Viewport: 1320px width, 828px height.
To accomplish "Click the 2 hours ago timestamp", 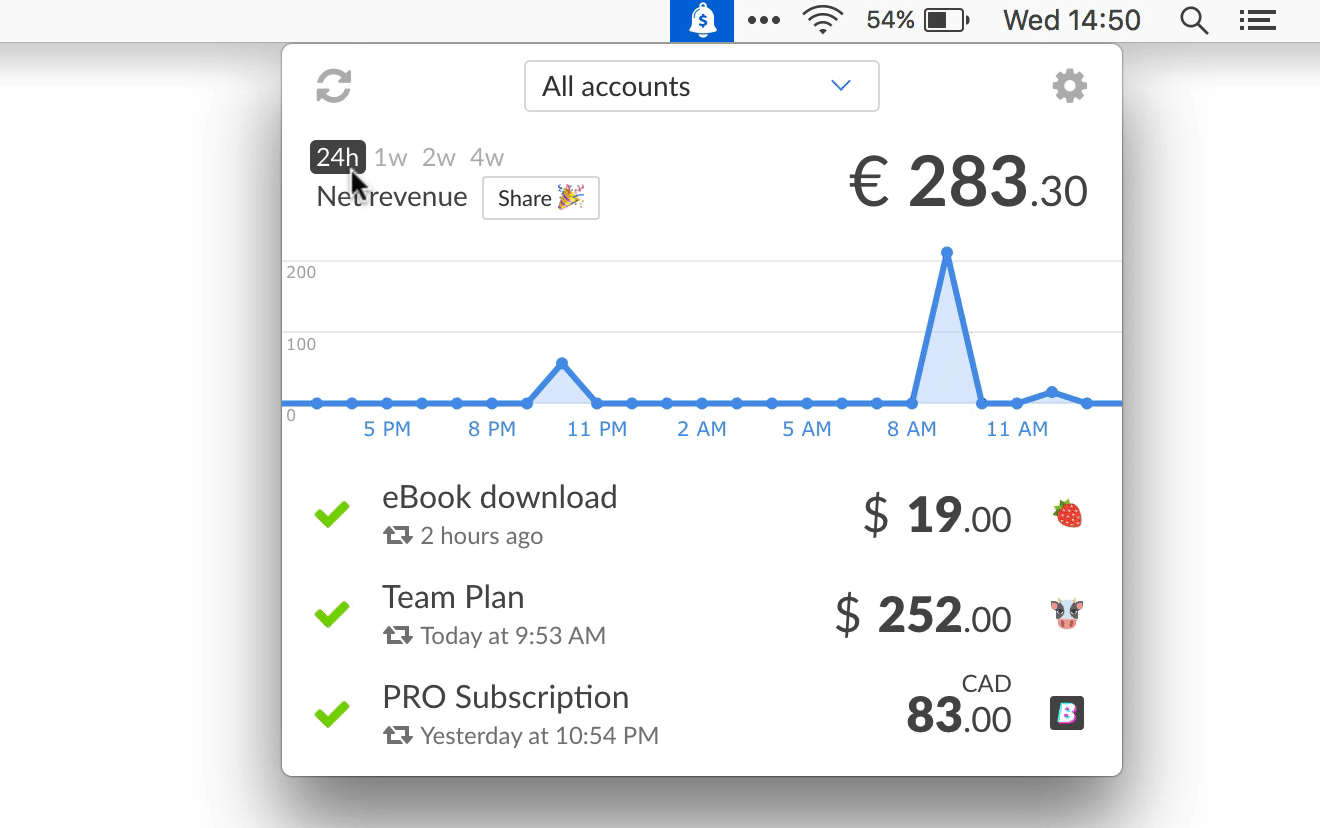I will 481,536.
